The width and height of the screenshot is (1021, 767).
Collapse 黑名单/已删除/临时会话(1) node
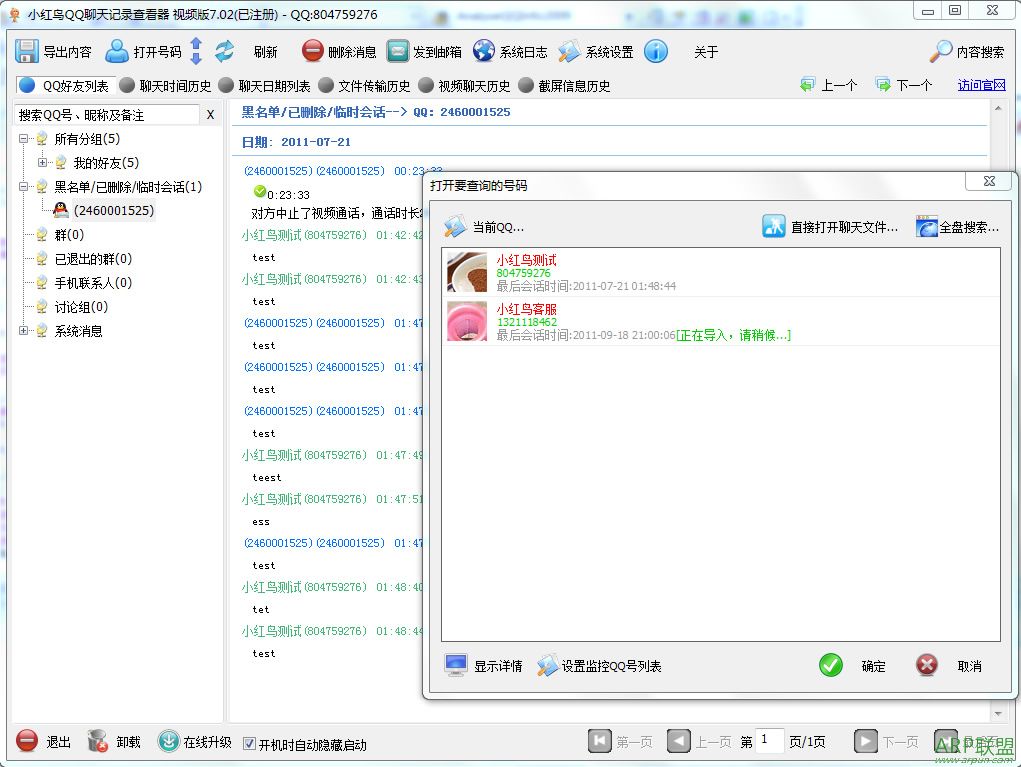(23, 187)
